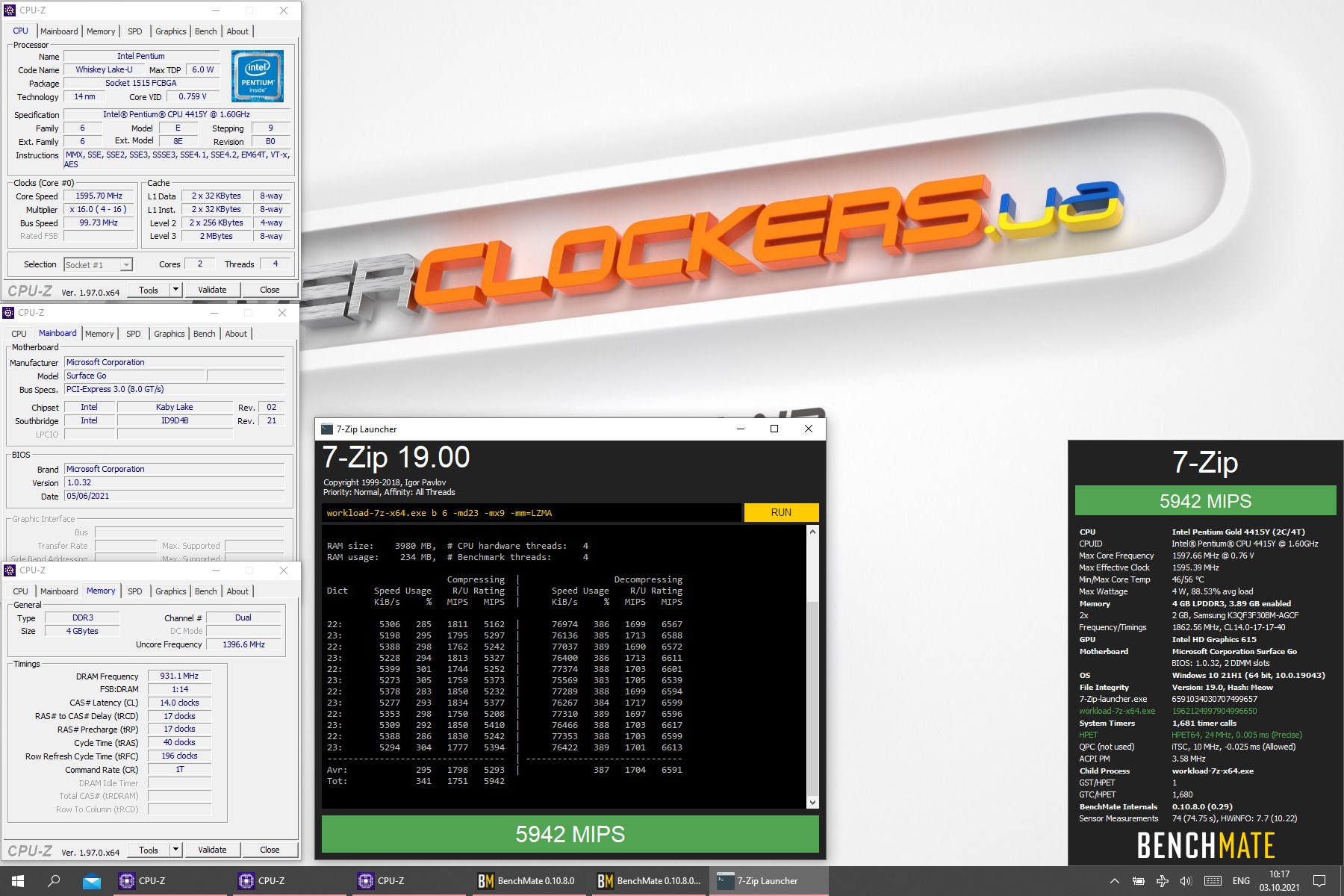The height and width of the screenshot is (896, 1344).
Task: Open Tools dropdown arrow in Memory CPU-Z
Action: (175, 850)
